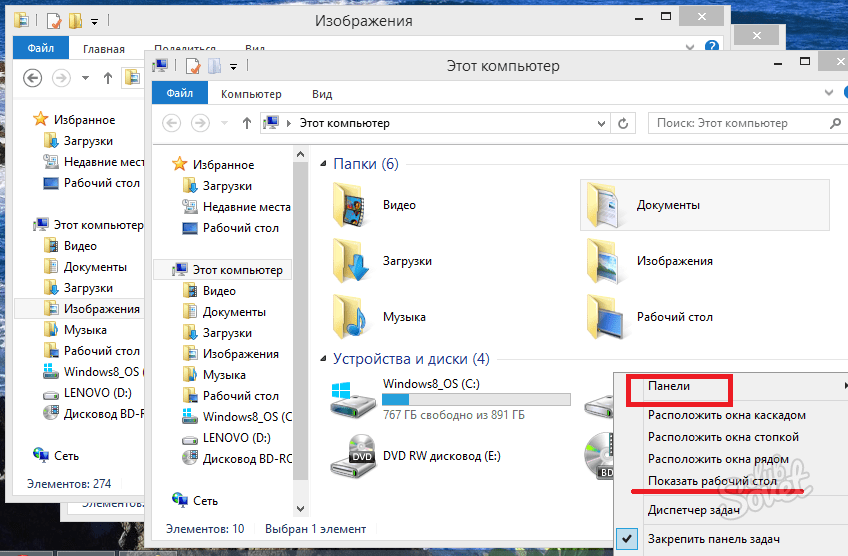Click 'Выбран 1 элемент' in status bar

tap(315, 529)
